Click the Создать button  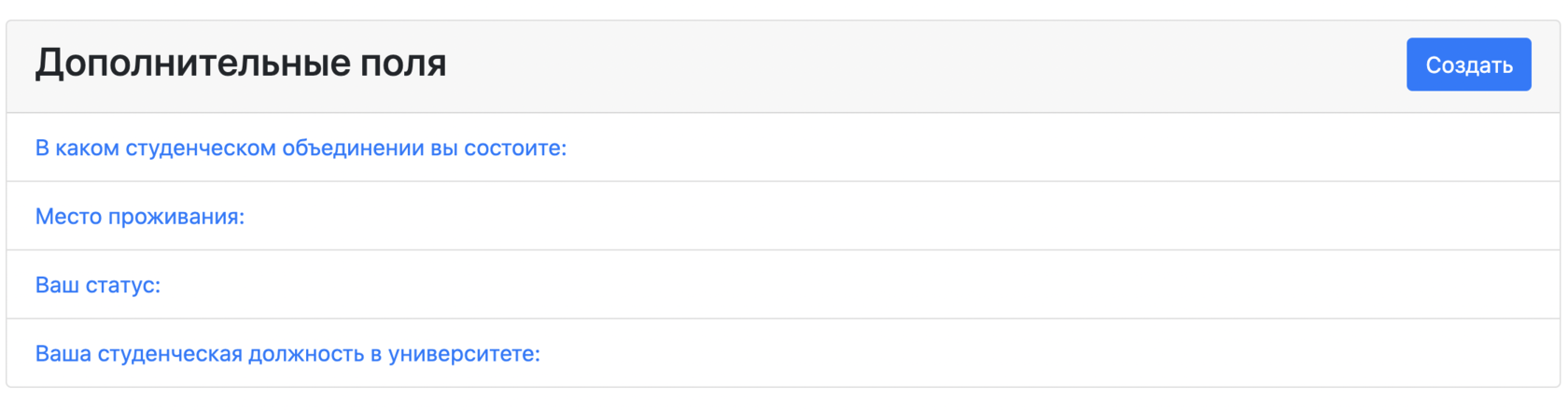pos(1467,64)
